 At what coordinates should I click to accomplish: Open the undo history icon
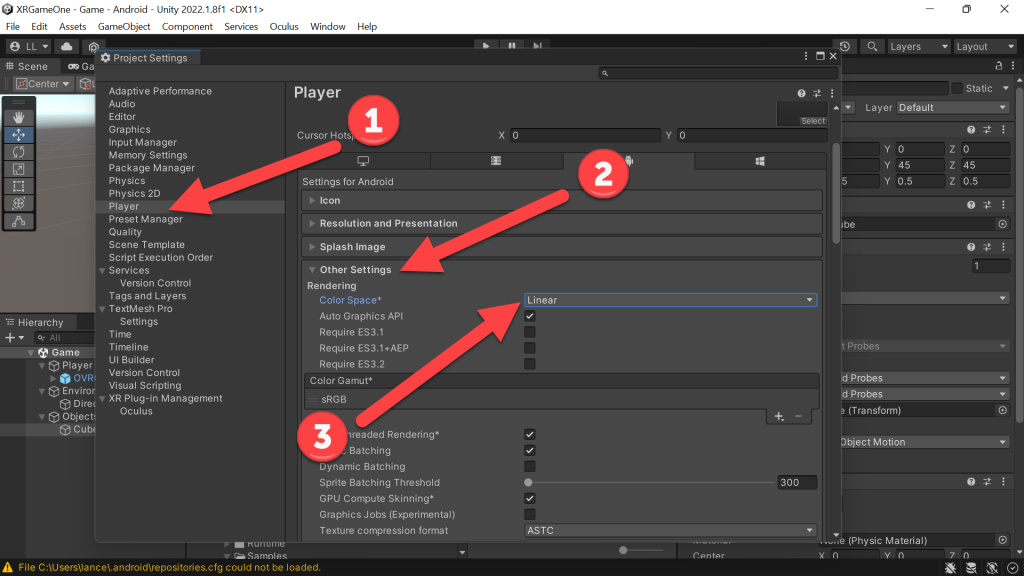coord(844,46)
